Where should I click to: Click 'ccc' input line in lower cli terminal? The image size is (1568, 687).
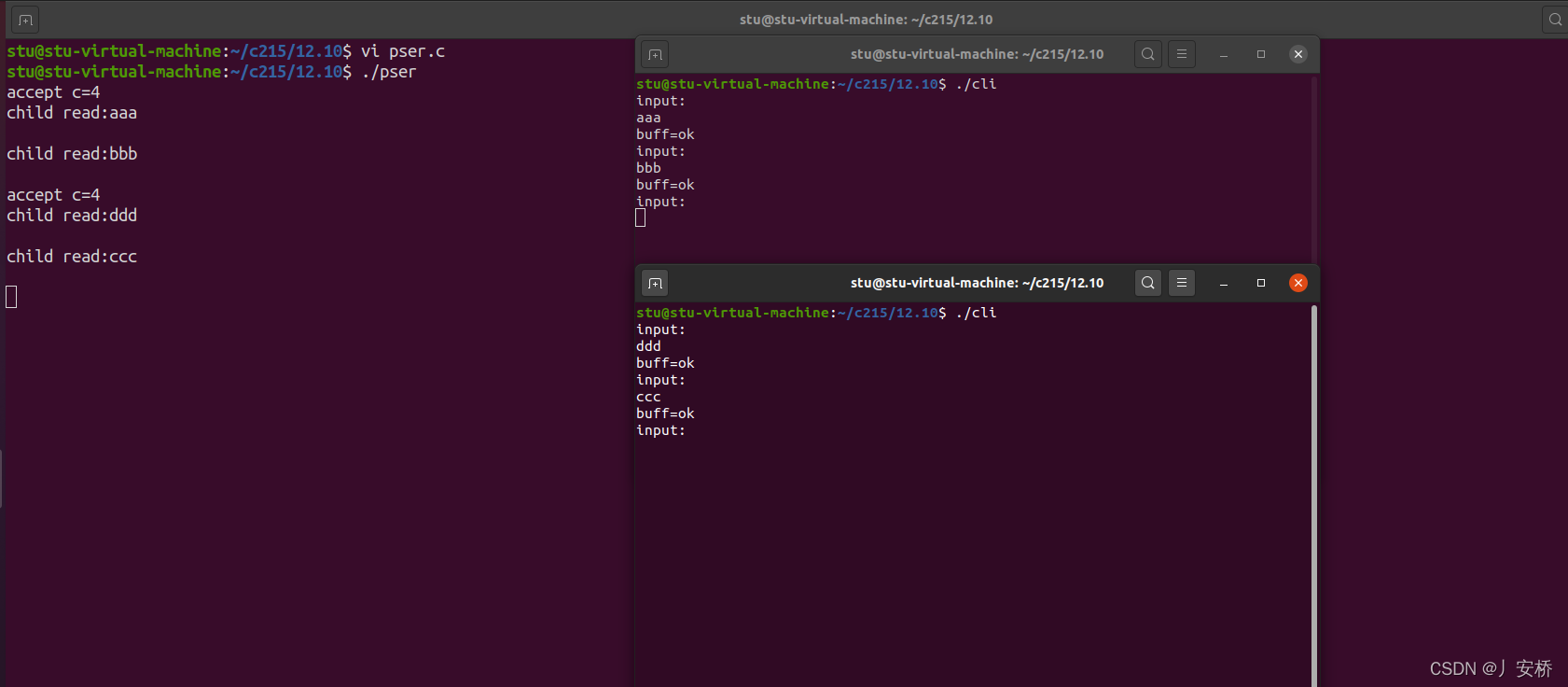648,397
